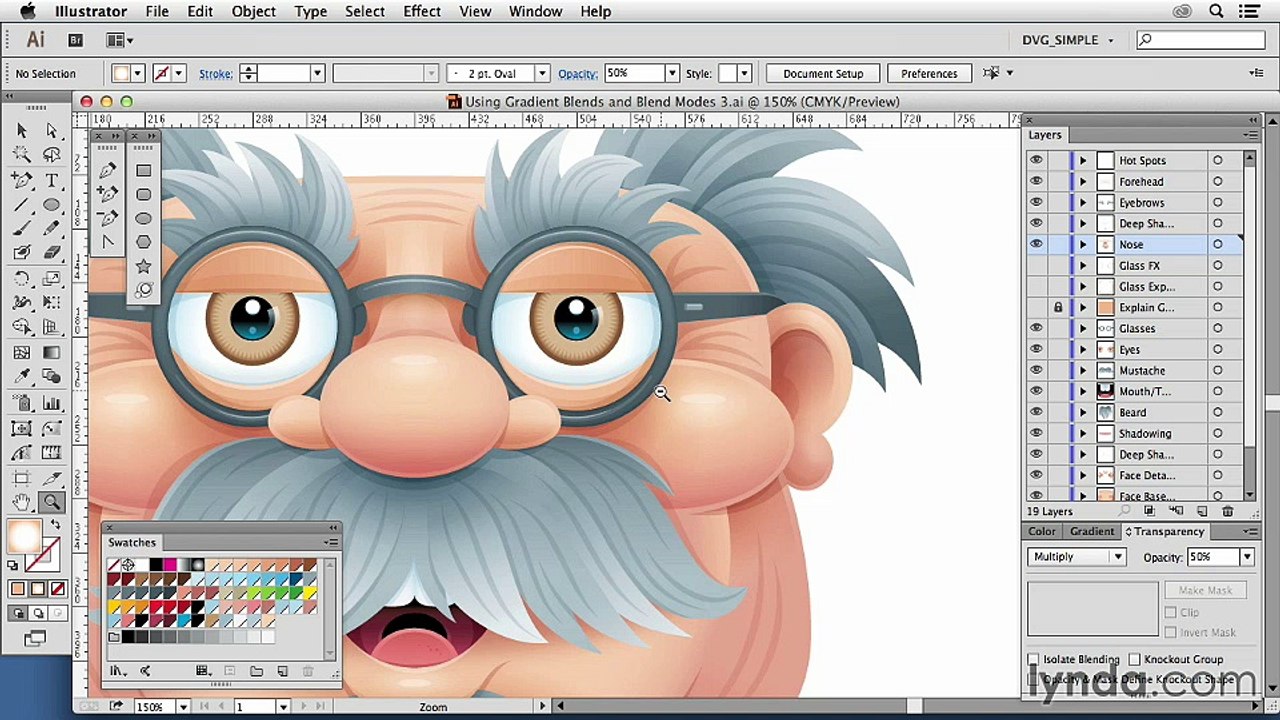This screenshot has width=1280, height=720.
Task: Click the Preferences button
Action: tap(929, 73)
